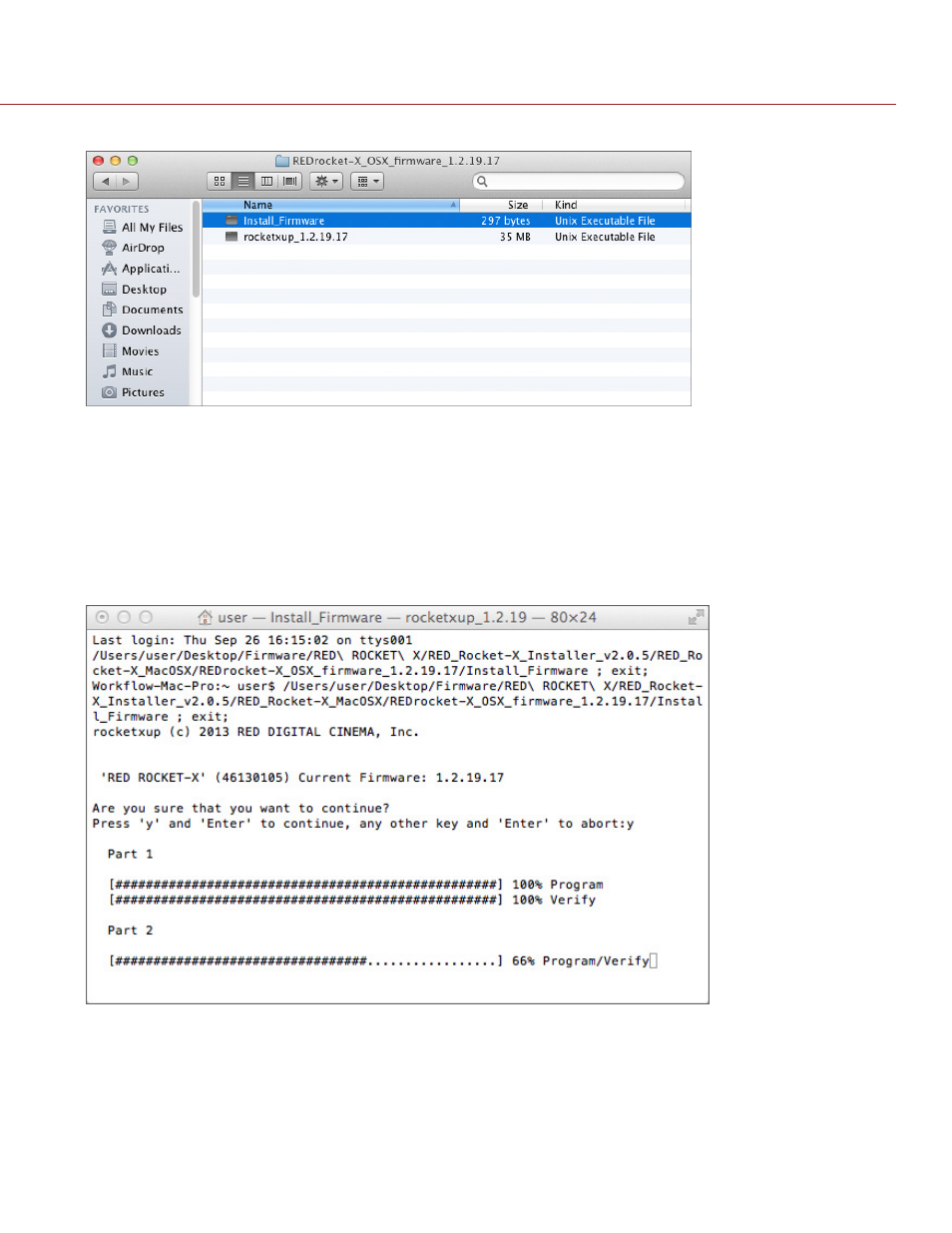952x1233 pixels.
Task: Open Desktop in Finder sidebar
Action: [143, 290]
